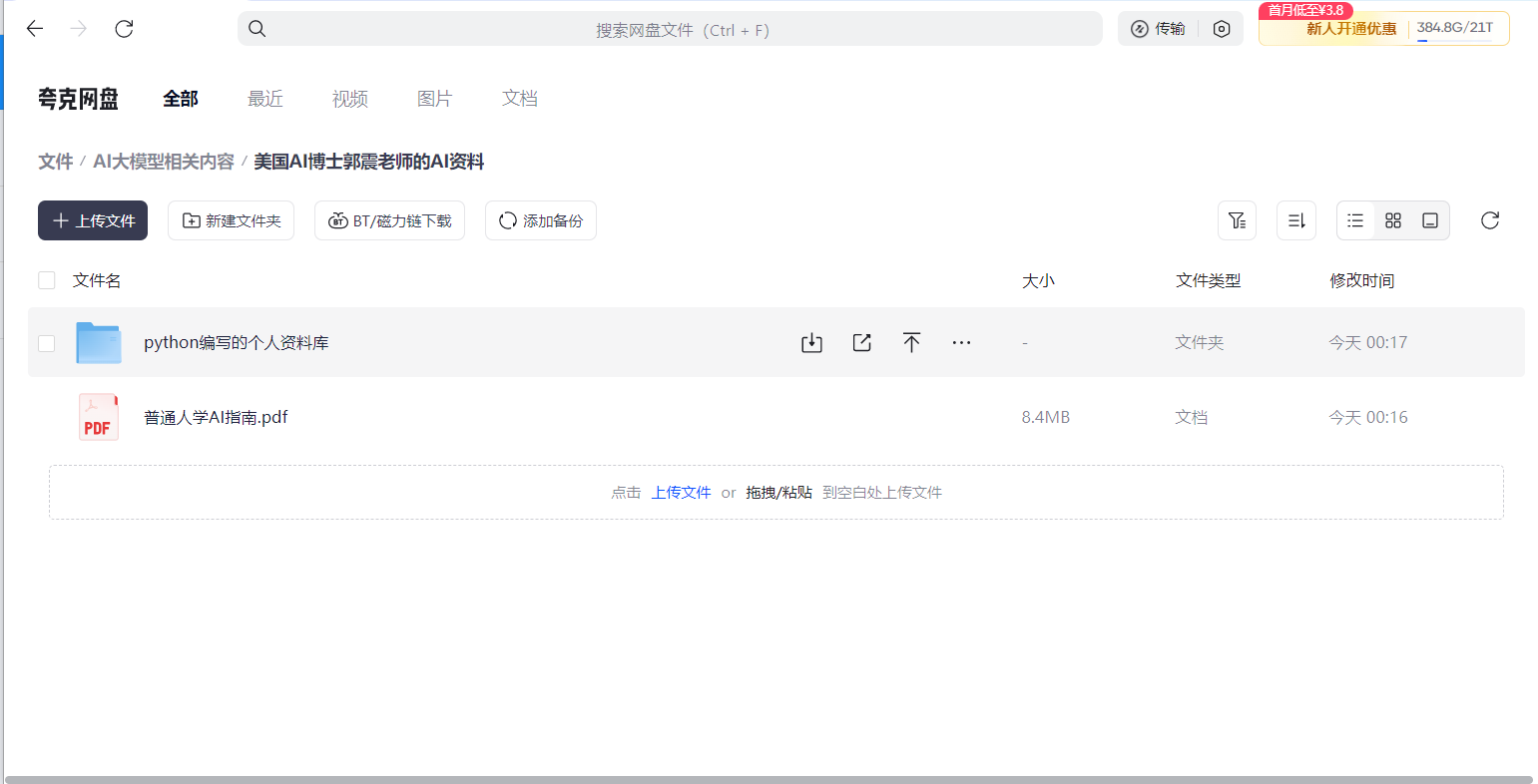Create a folder with 新建文件夹
1538x784 pixels.
coord(231,220)
